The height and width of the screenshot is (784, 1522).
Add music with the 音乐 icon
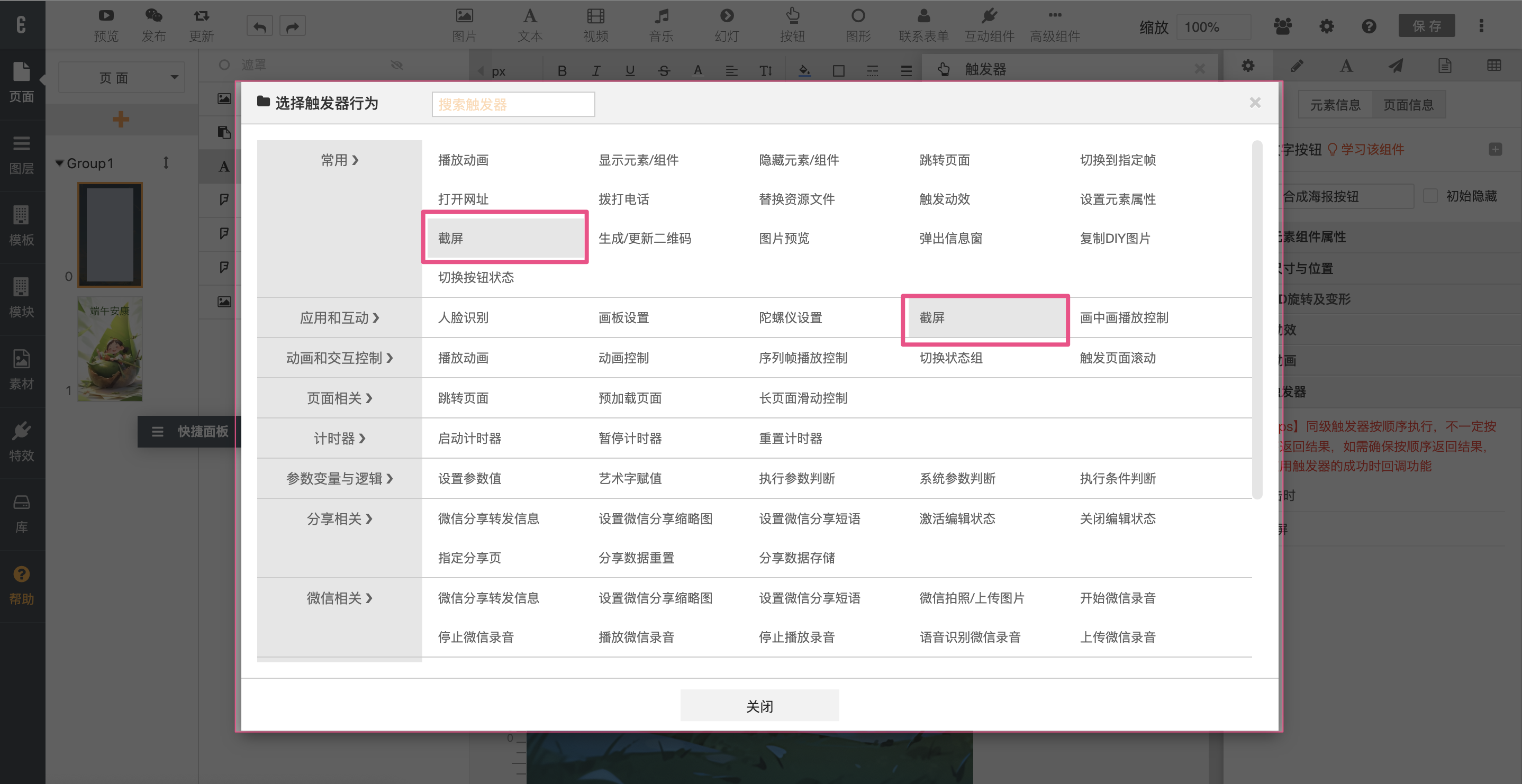click(661, 16)
